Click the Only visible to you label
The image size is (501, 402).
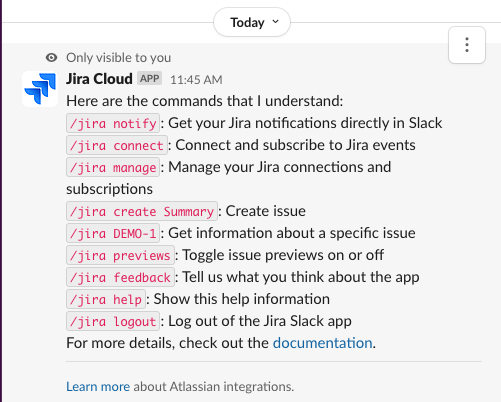(x=119, y=58)
